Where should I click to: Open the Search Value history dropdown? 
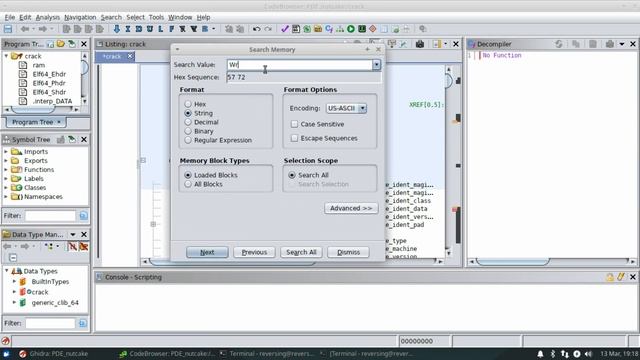376,64
